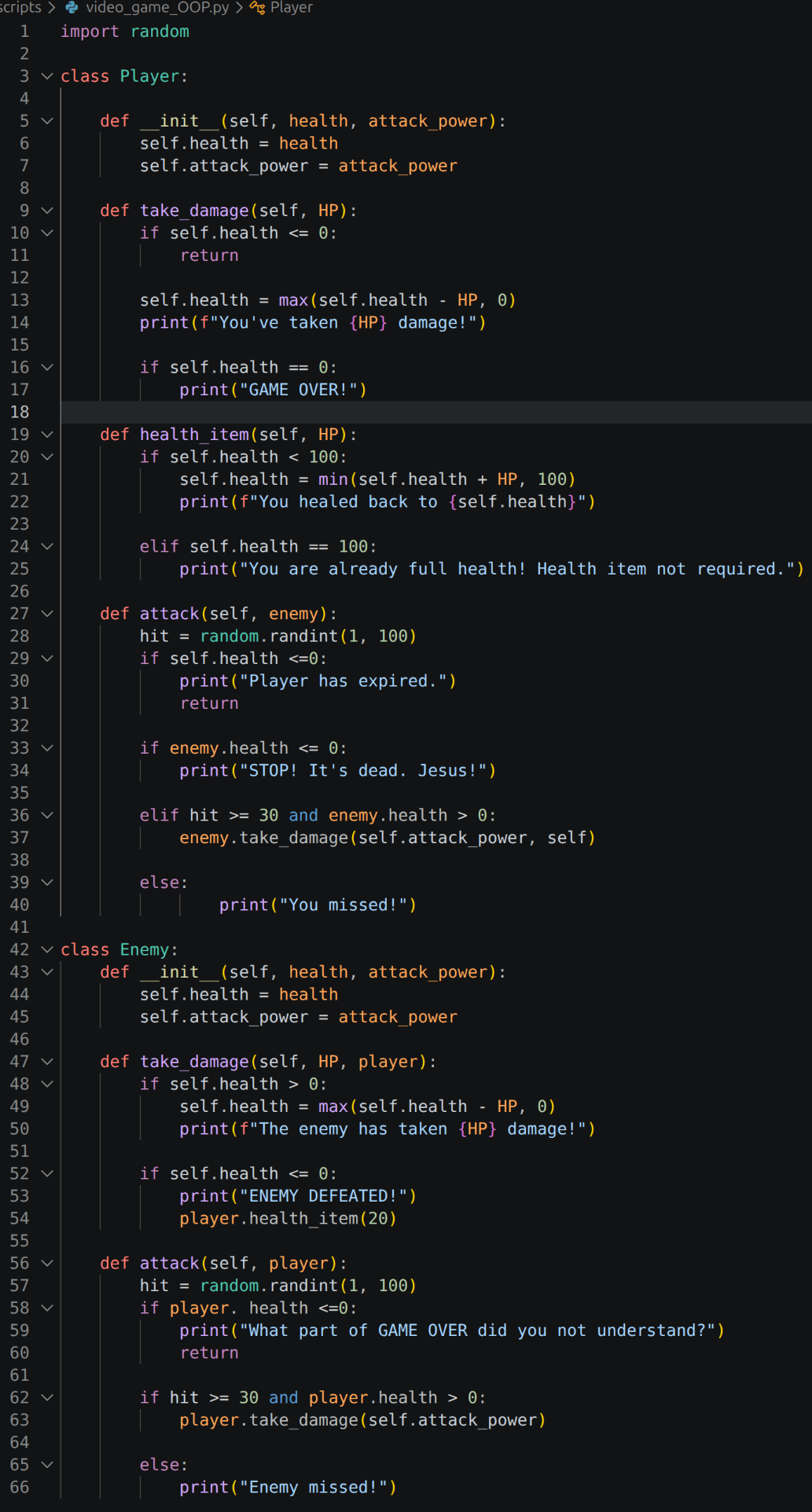Fold Enemy __init__ at line 43
812x1512 pixels.
[x=47, y=972]
